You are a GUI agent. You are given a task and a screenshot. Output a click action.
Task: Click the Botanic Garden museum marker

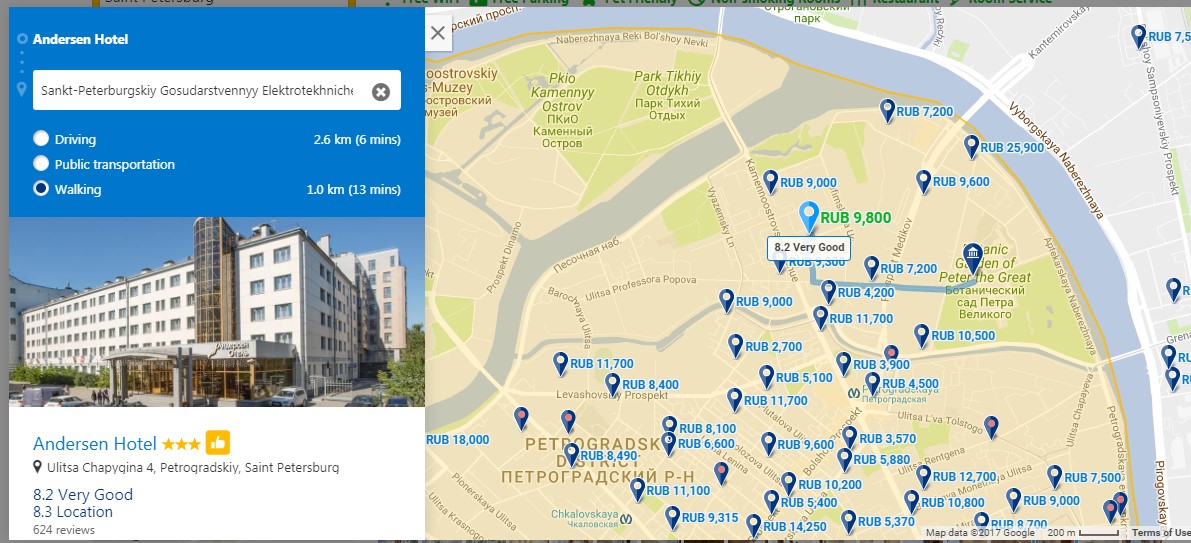[x=972, y=257]
